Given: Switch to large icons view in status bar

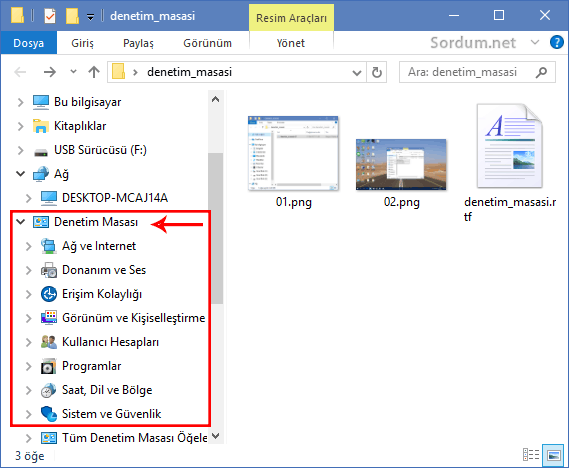Looking at the screenshot, I should coord(553,455).
